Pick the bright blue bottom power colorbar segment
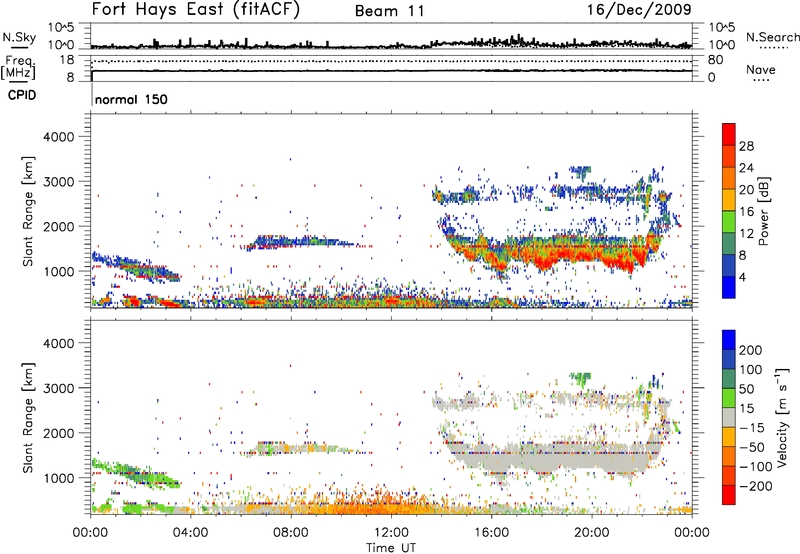 (x=729, y=287)
